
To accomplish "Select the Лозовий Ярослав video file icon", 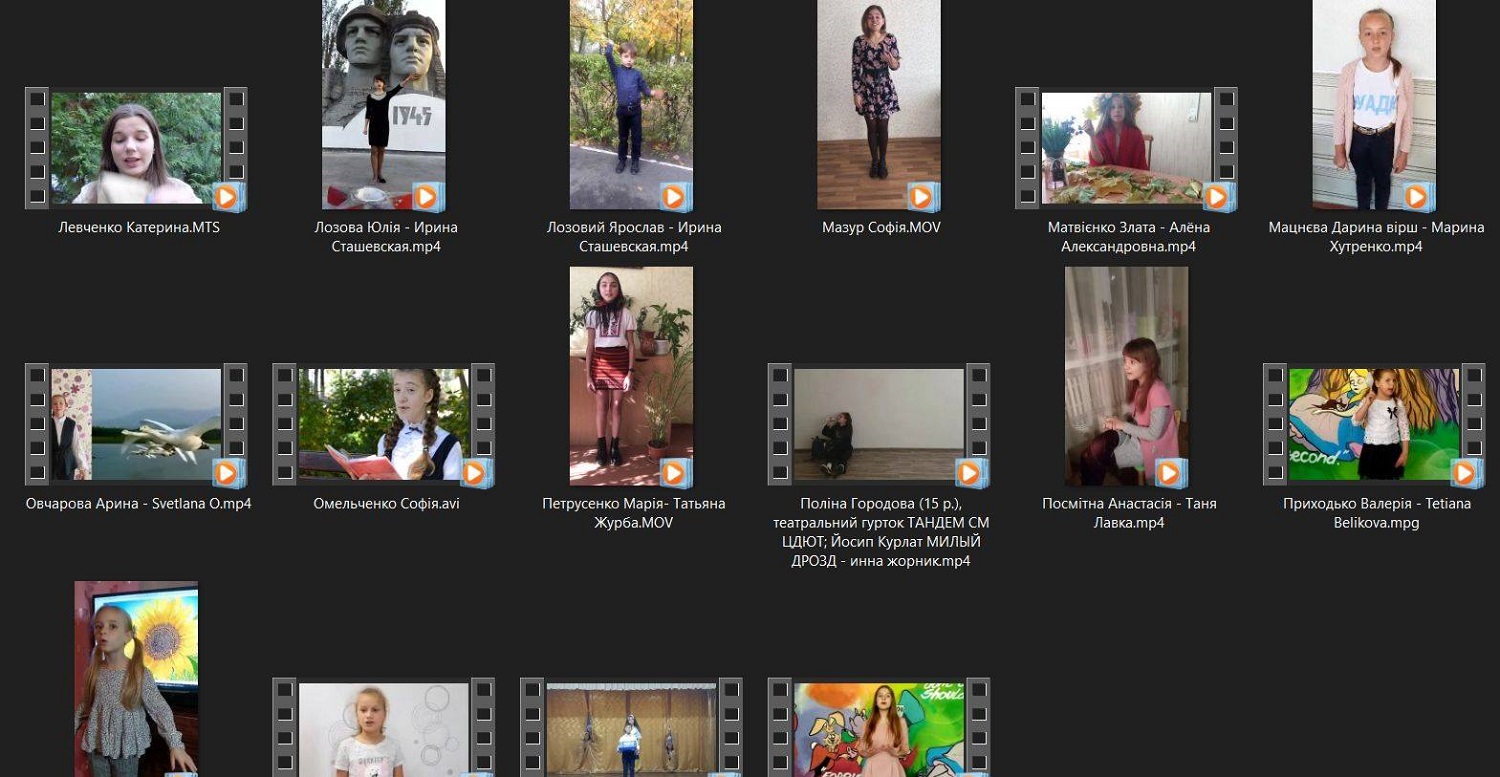I will [x=631, y=105].
